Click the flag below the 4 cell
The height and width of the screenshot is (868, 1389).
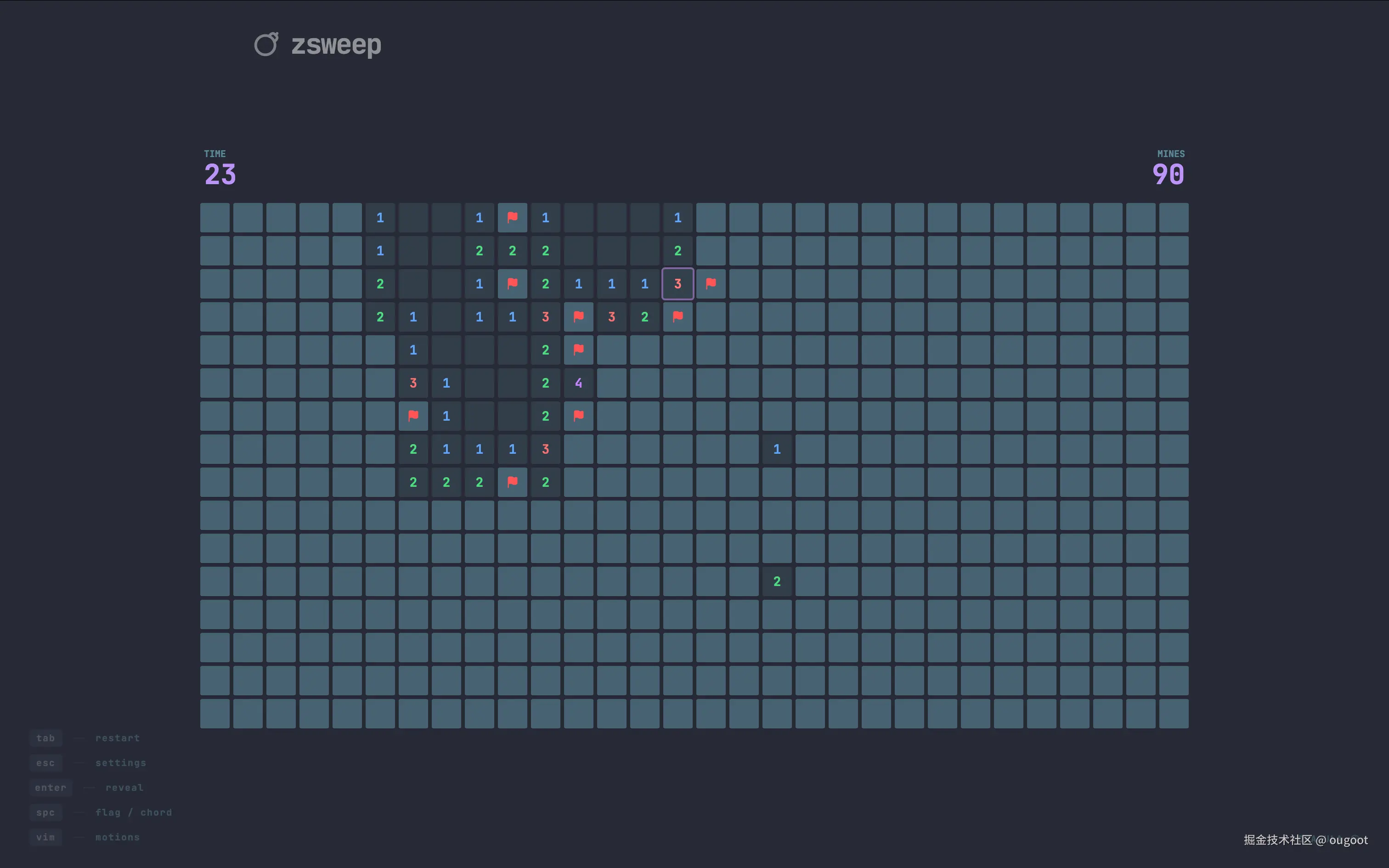(579, 416)
